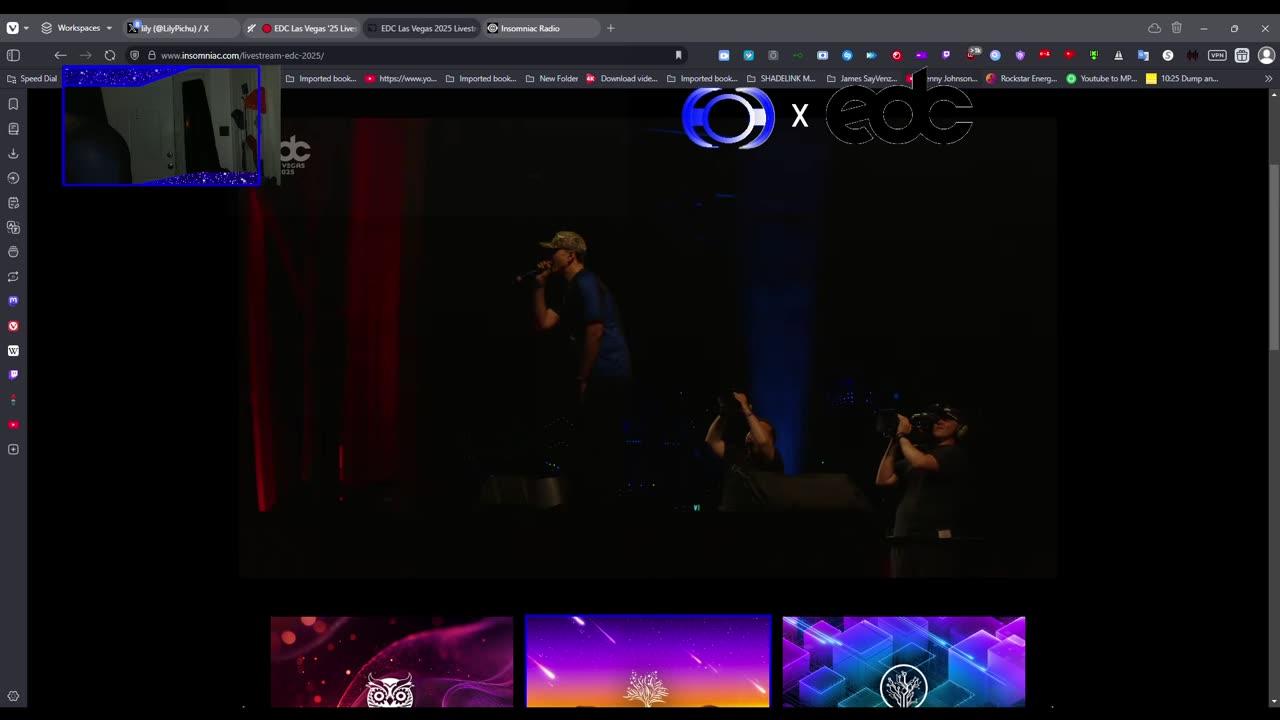Click the livestream video player
Screen dimensions: 1280x720
(x=648, y=347)
